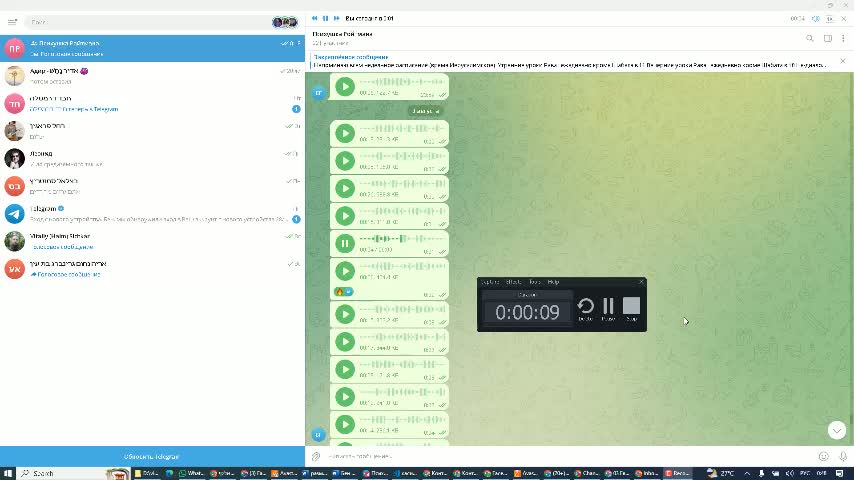
Task: Open the Telegram hamburger main menu
Action: [x=12, y=21]
